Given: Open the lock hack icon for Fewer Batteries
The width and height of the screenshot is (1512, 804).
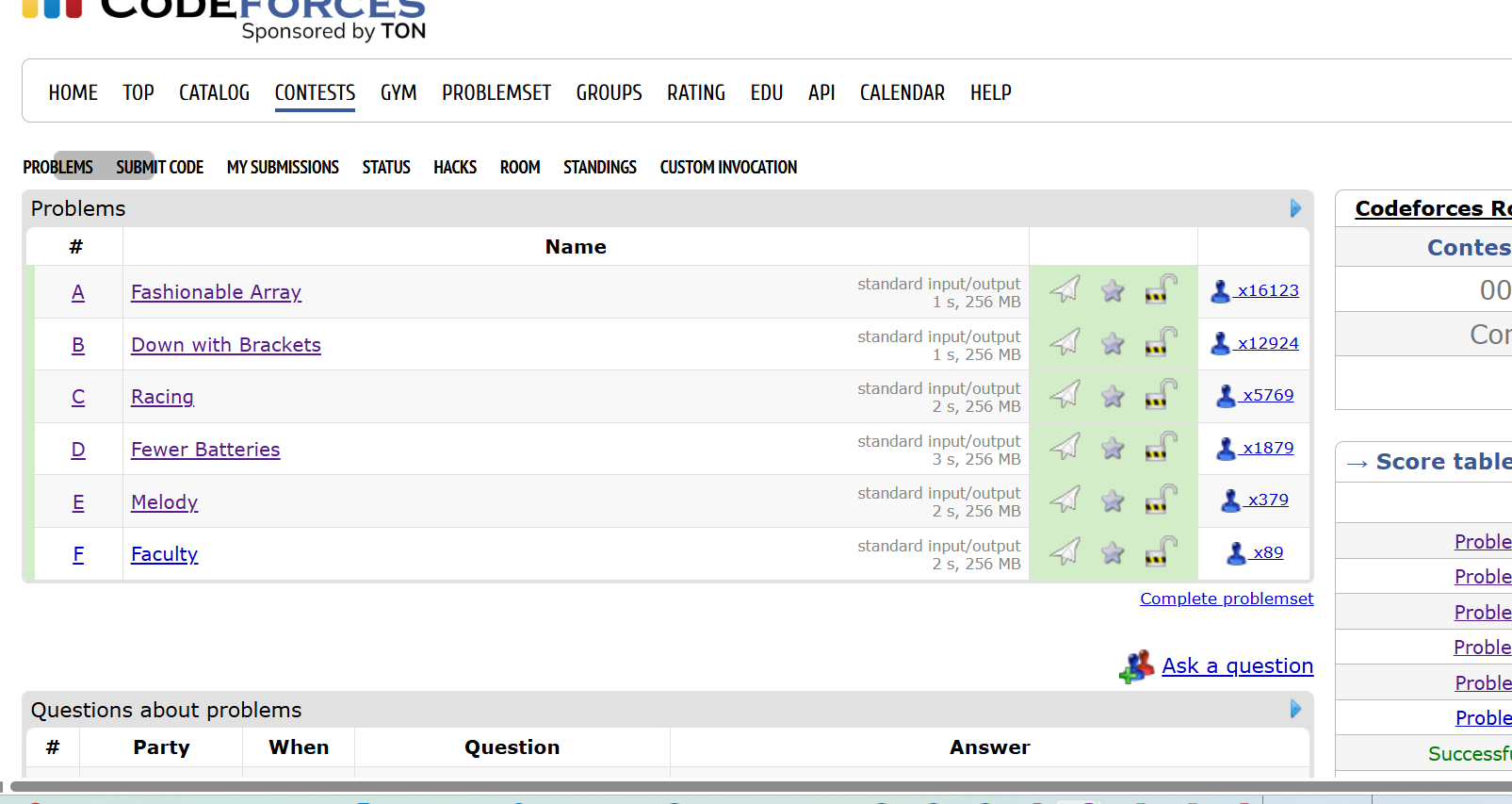Looking at the screenshot, I should (x=1161, y=448).
